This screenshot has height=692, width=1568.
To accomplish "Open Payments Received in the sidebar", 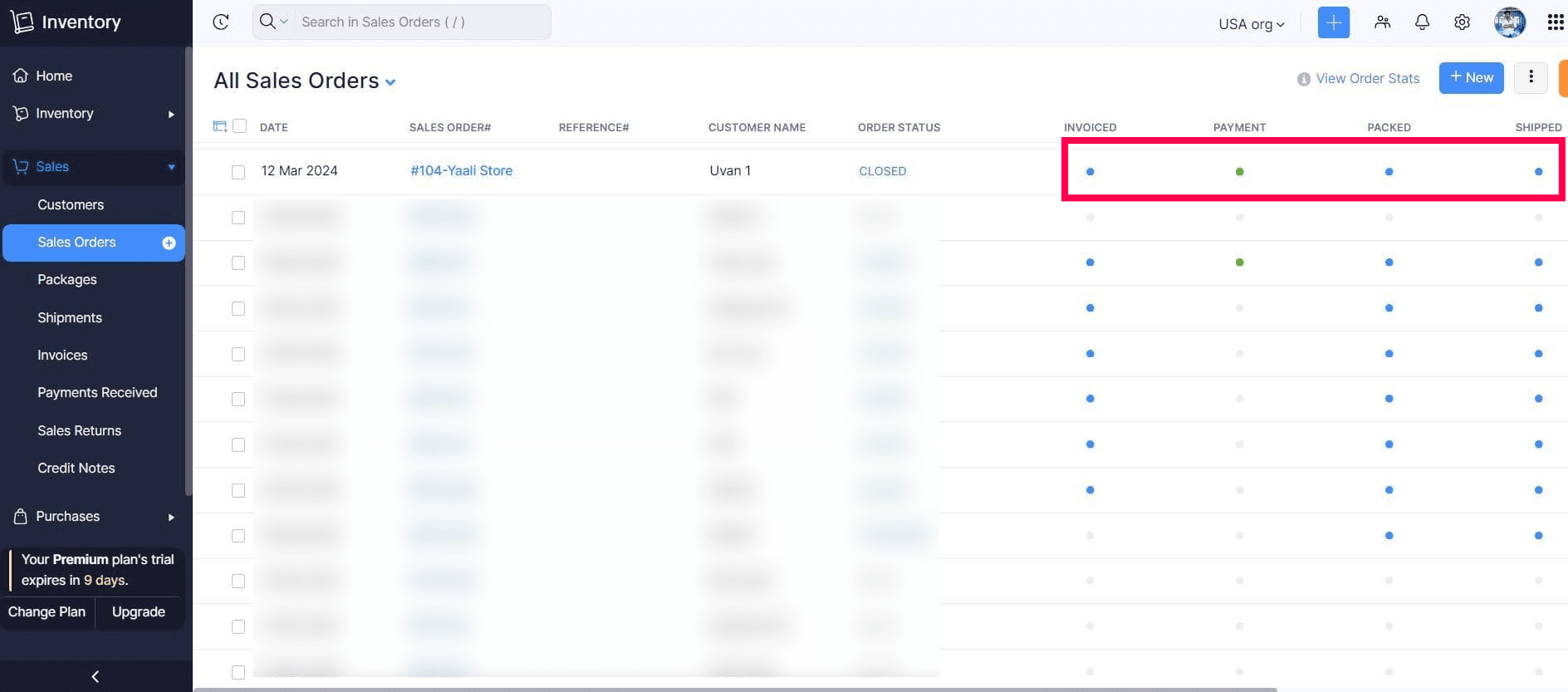I will click(97, 392).
